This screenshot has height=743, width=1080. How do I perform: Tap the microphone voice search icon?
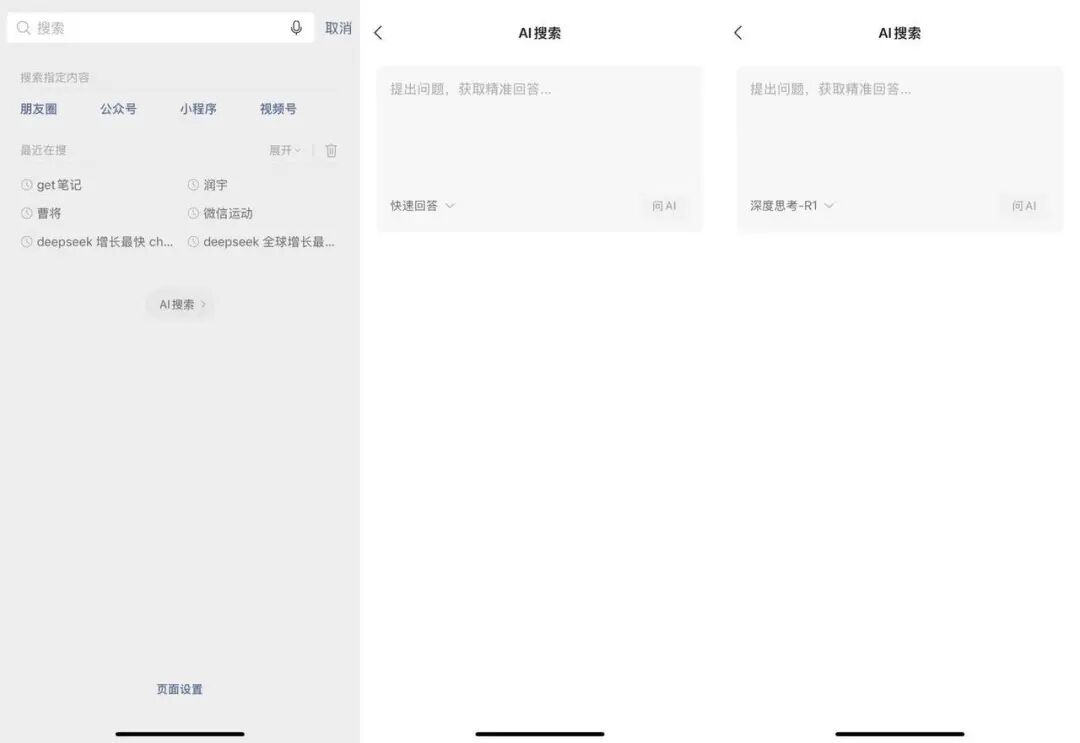(296, 28)
